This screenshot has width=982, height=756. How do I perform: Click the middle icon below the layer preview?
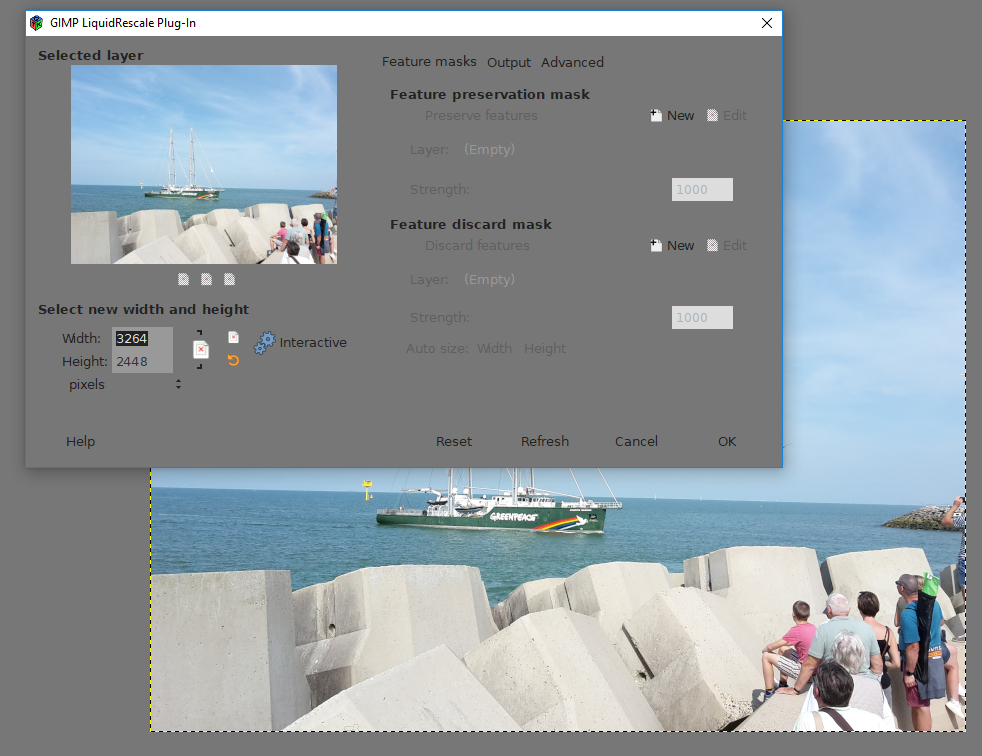[206, 279]
